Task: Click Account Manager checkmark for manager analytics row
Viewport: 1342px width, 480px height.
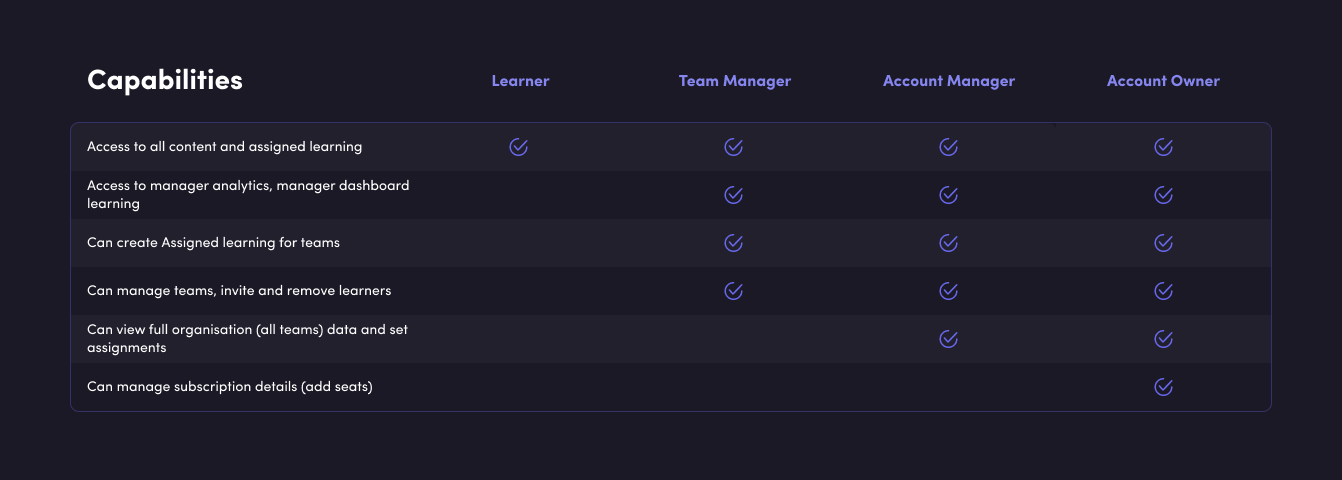Action: [x=948, y=195]
